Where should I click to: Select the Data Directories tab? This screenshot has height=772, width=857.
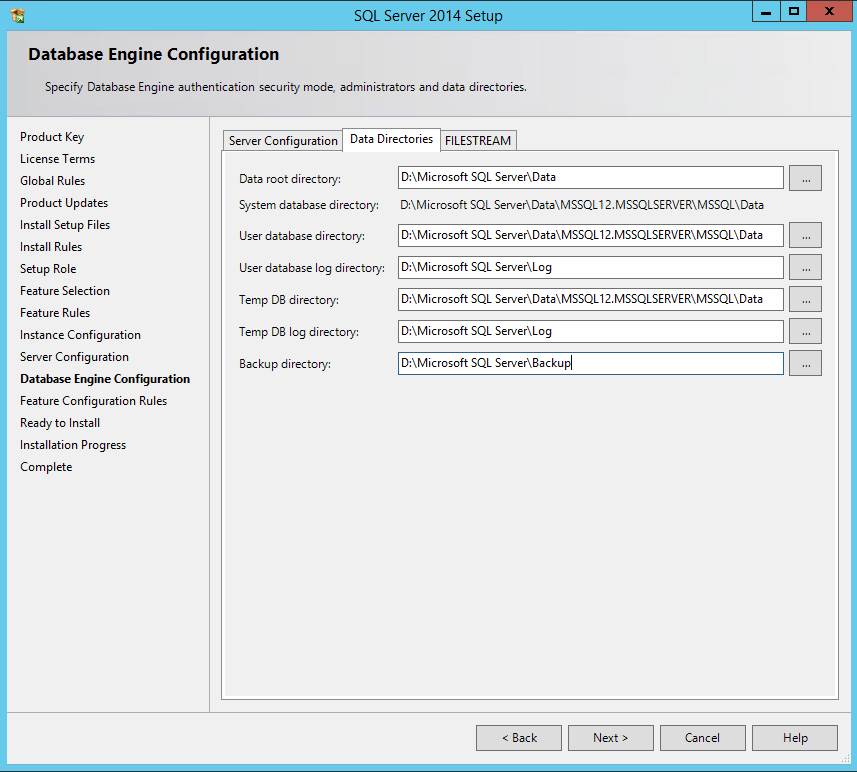tap(391, 139)
